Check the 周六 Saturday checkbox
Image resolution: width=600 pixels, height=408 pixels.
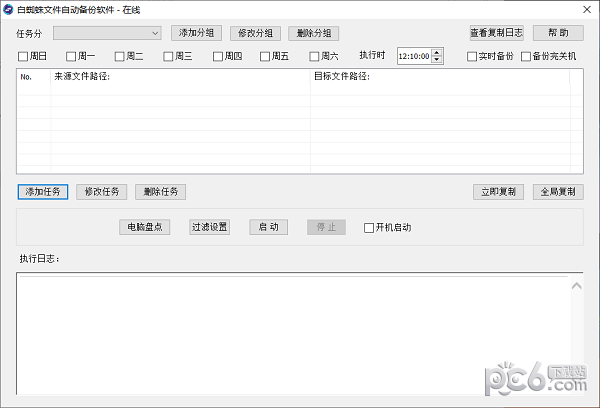[x=314, y=57]
